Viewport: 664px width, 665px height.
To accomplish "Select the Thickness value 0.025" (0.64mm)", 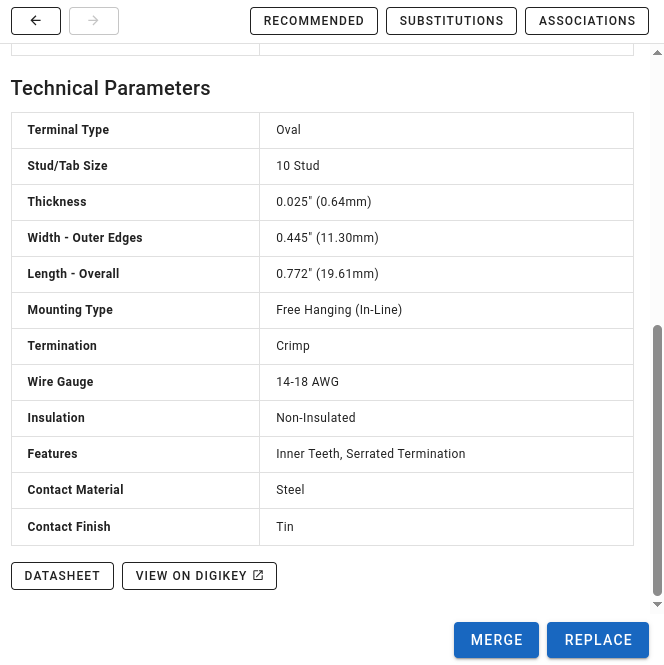I will (x=323, y=202).
